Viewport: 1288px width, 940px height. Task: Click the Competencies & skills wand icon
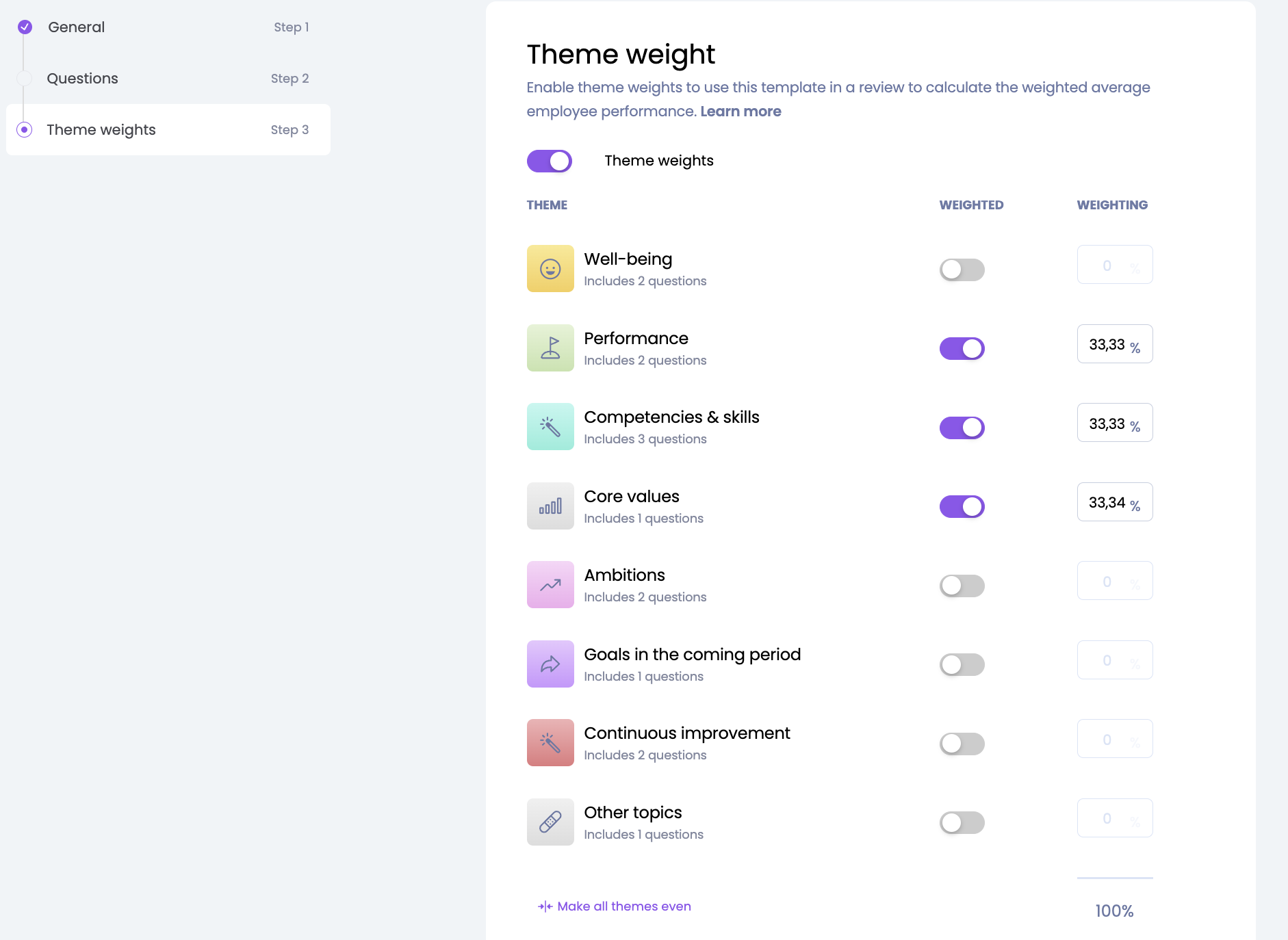[x=550, y=427]
